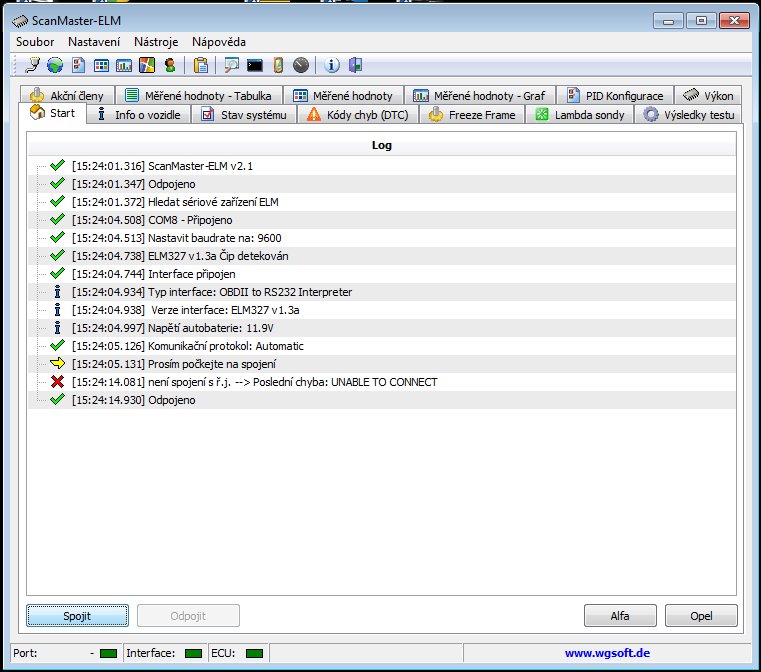Open the Soubor menu
The height and width of the screenshot is (672, 761).
point(35,42)
